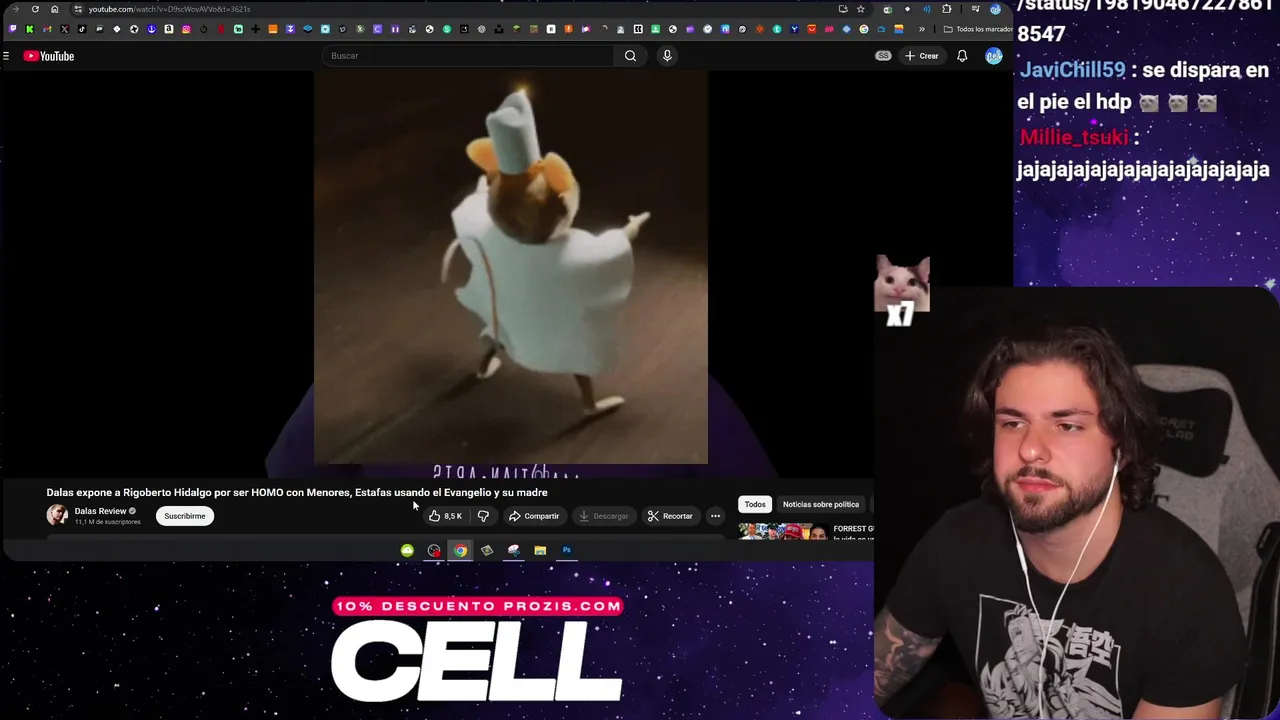This screenshot has height=720, width=1280.
Task: Dislike the video with thumbs down
Action: [483, 516]
